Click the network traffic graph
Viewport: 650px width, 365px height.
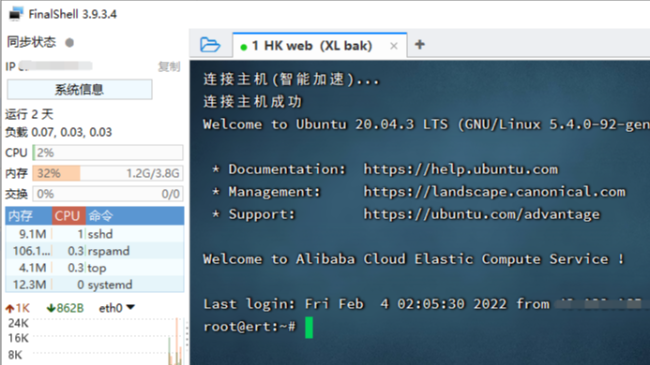coord(108,341)
